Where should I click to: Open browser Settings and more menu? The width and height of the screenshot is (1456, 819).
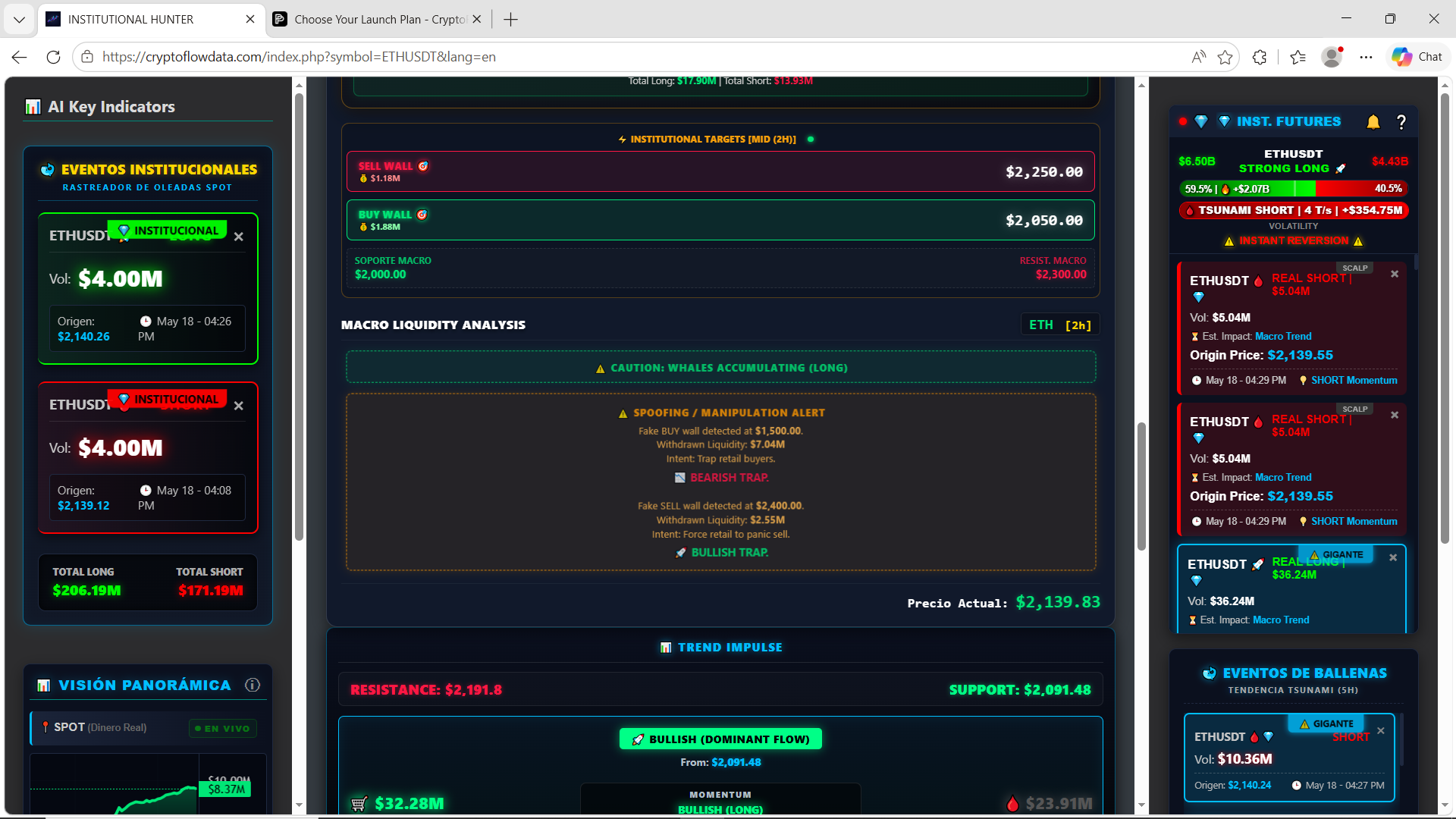(x=1366, y=57)
